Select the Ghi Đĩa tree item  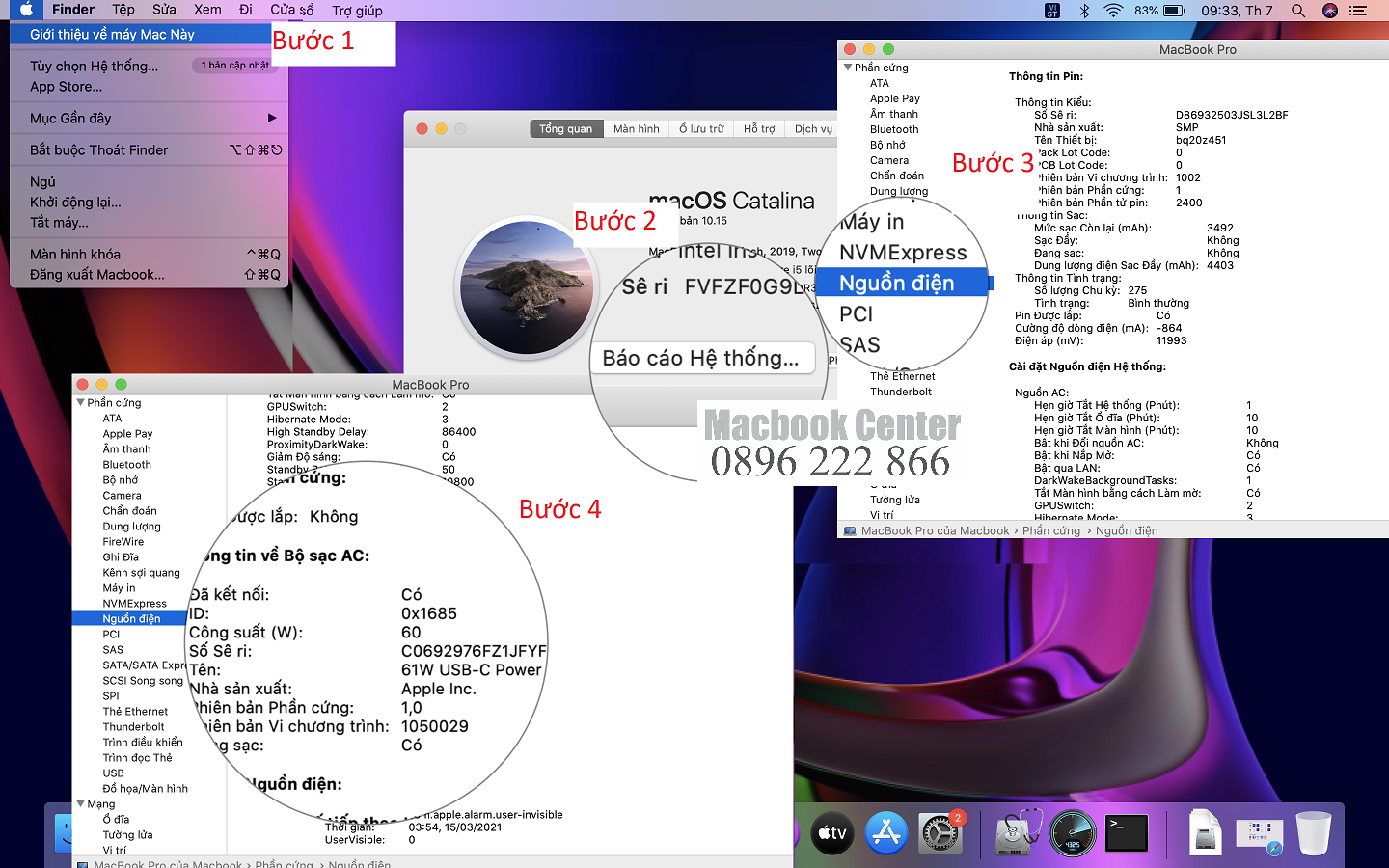tap(121, 556)
